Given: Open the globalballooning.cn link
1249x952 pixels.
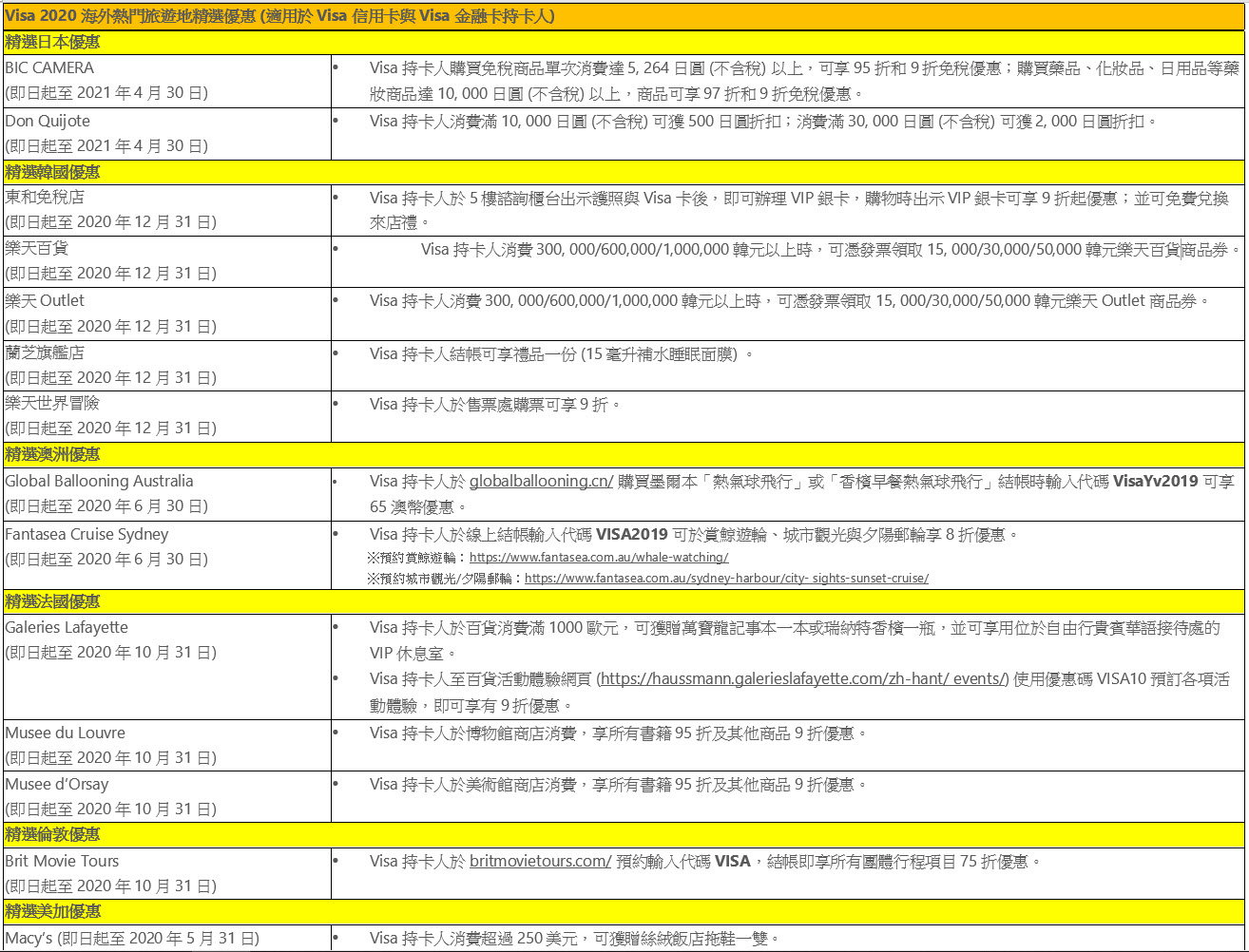Looking at the screenshot, I should pos(541,481).
